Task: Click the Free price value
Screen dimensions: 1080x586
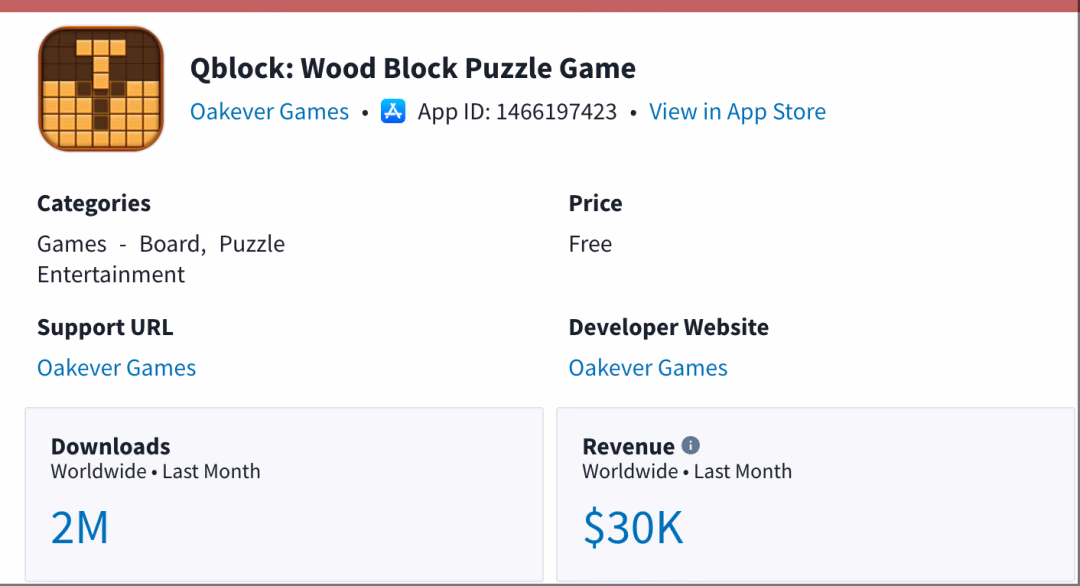Action: pyautogui.click(x=590, y=244)
